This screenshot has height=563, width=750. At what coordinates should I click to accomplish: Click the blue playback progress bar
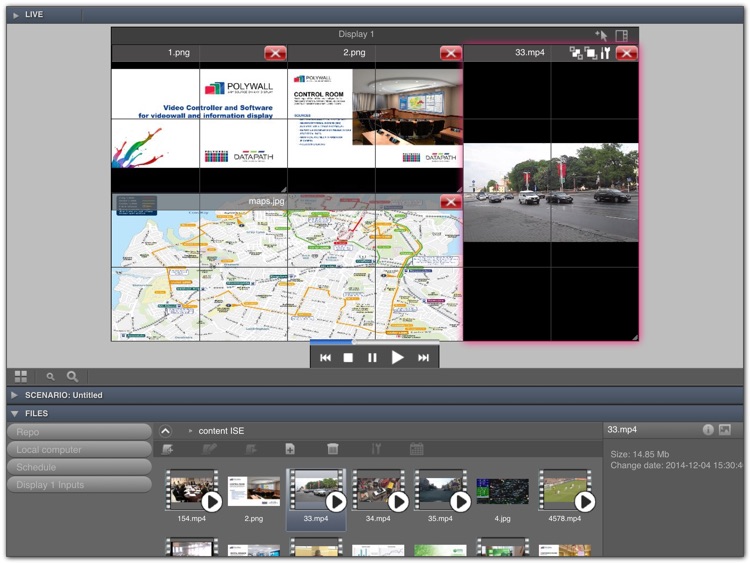332,342
